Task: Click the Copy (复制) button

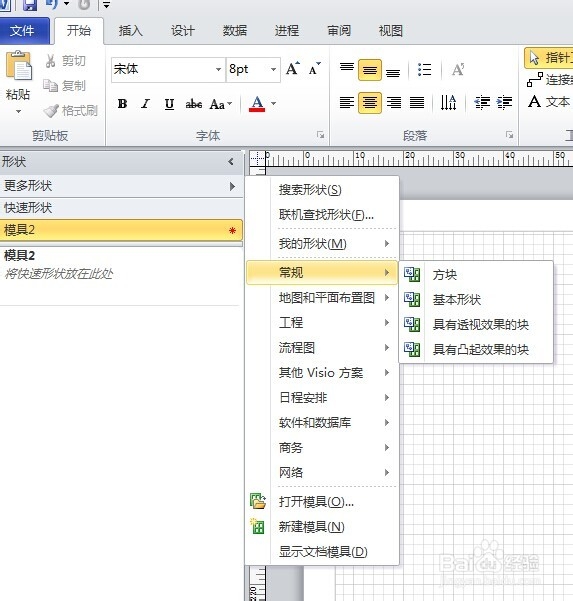Action: coord(64,85)
